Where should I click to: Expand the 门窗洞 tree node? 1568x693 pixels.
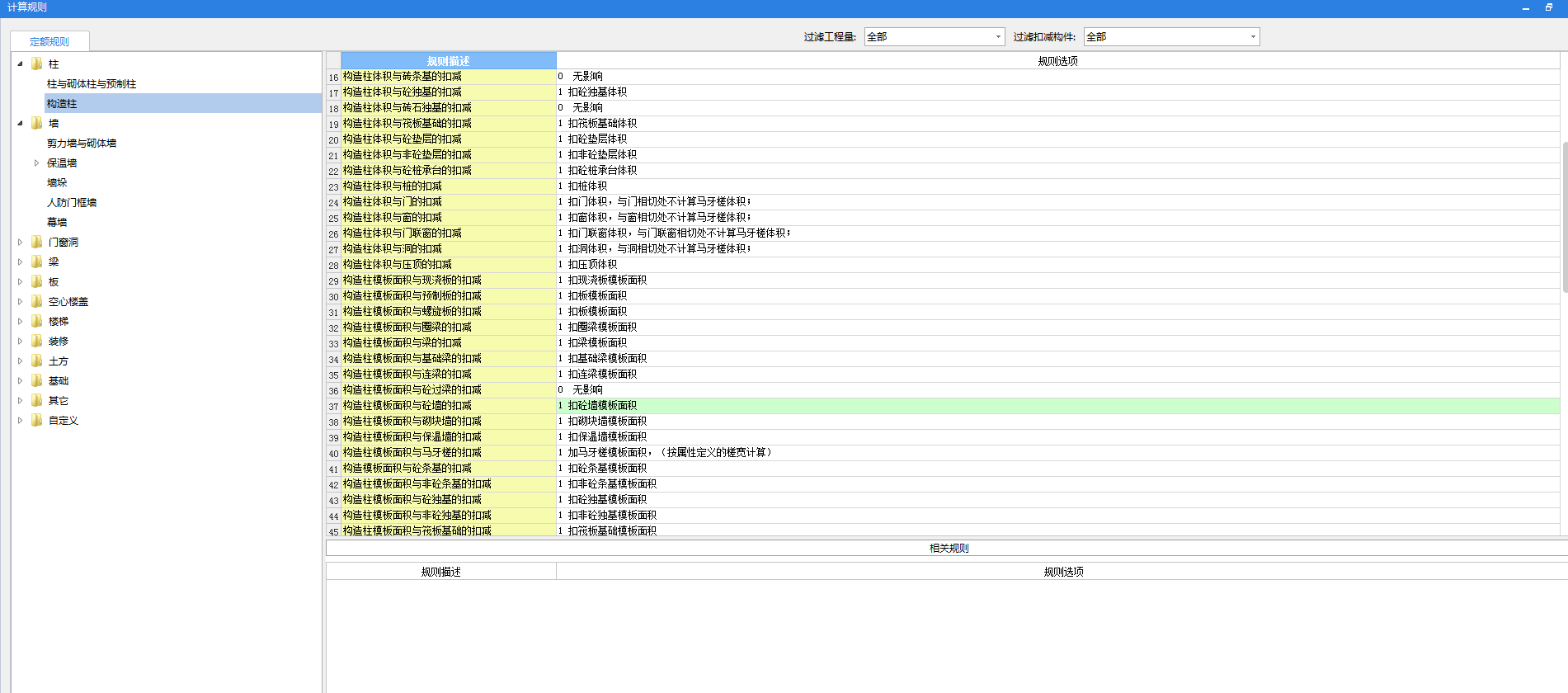click(21, 242)
